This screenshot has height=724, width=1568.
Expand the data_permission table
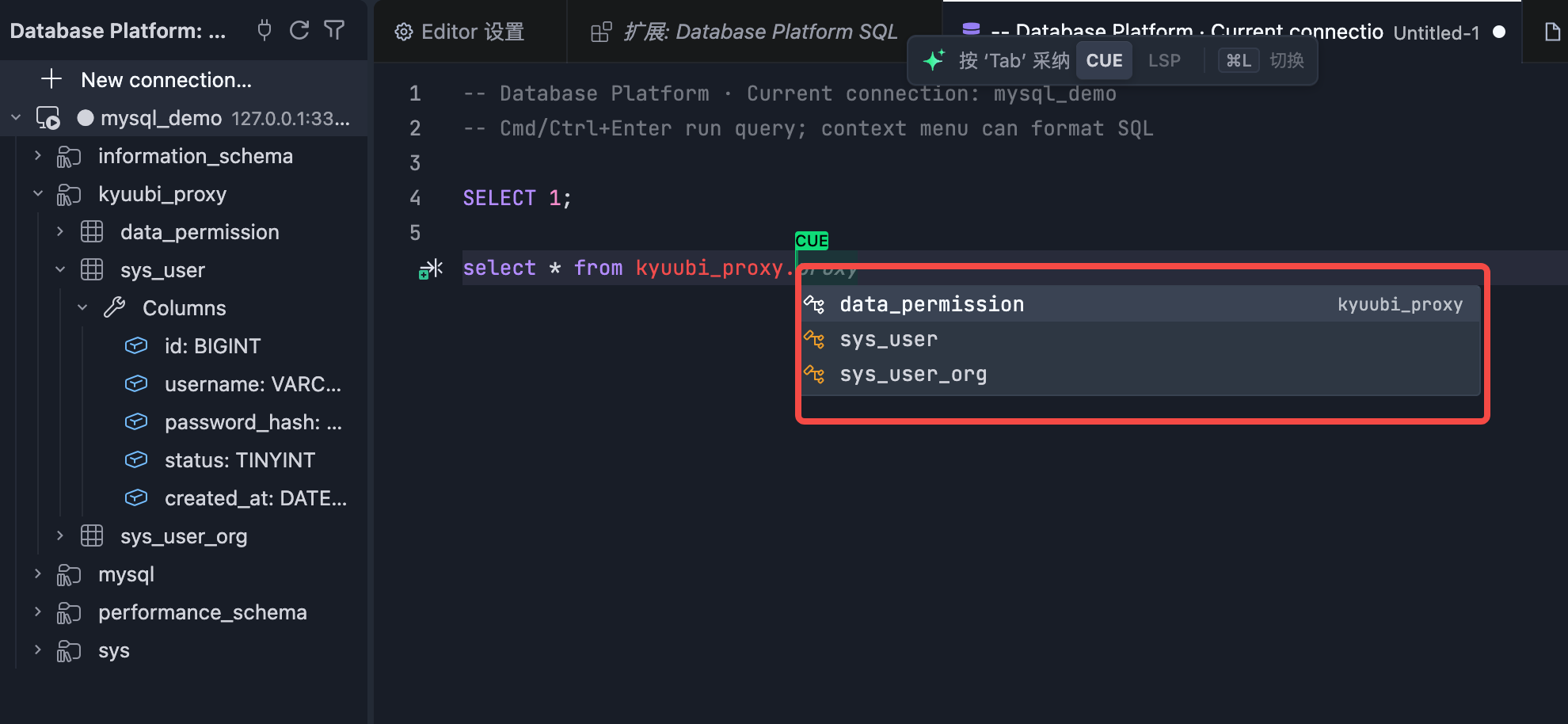point(60,232)
